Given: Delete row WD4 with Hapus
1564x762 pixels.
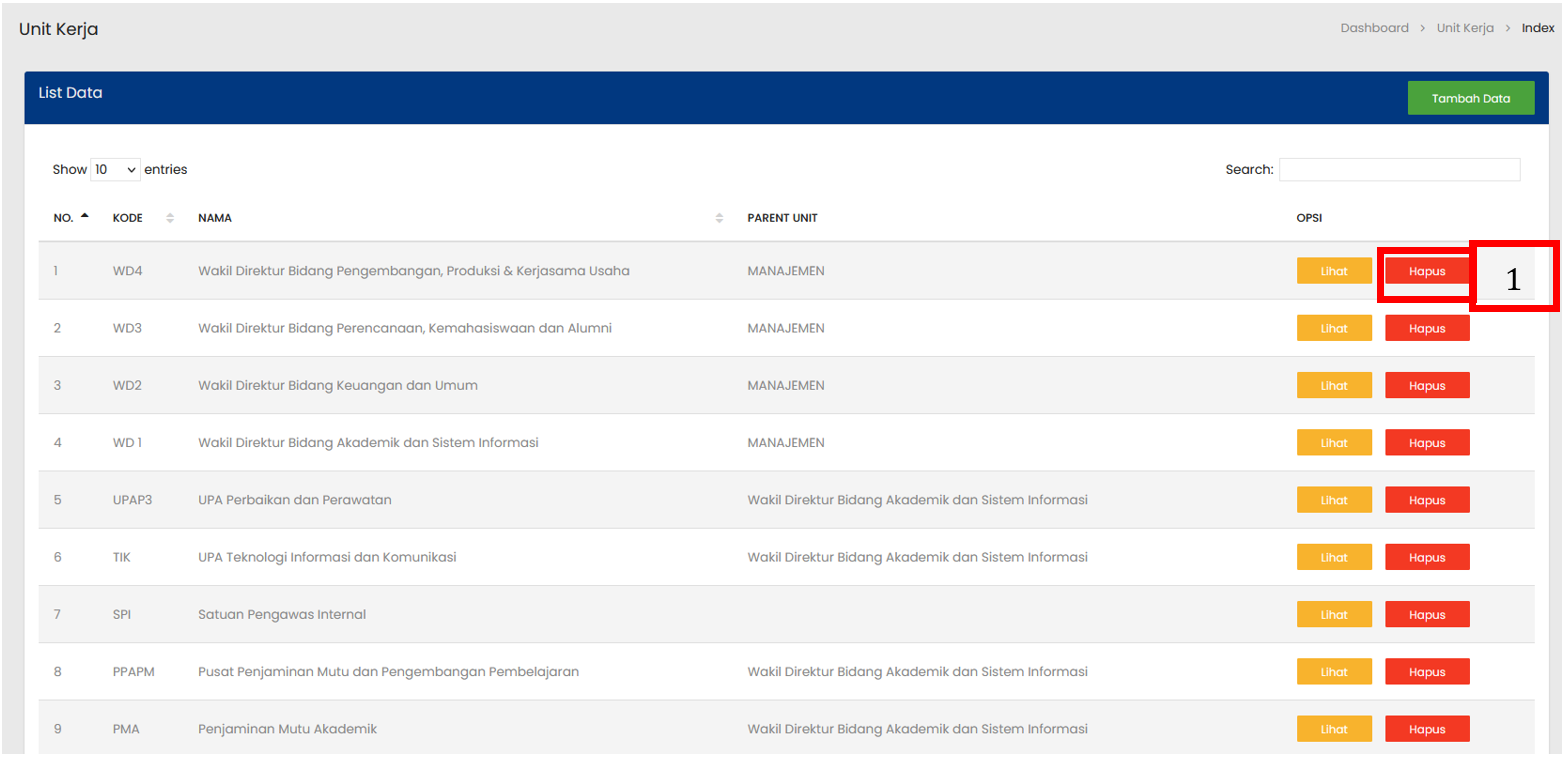Looking at the screenshot, I should click(x=1426, y=271).
